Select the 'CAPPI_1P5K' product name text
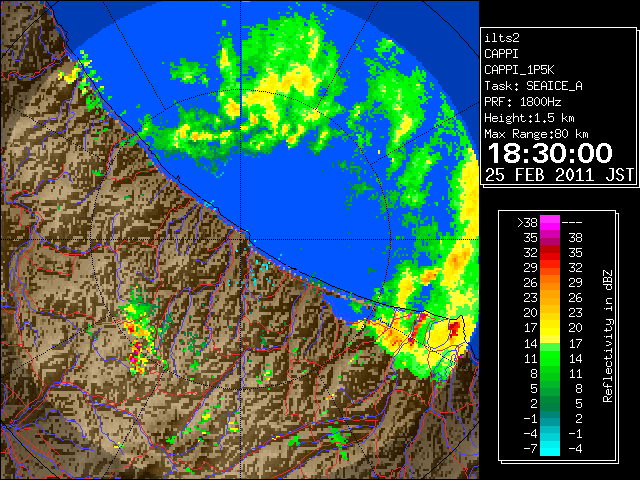 pos(519,70)
